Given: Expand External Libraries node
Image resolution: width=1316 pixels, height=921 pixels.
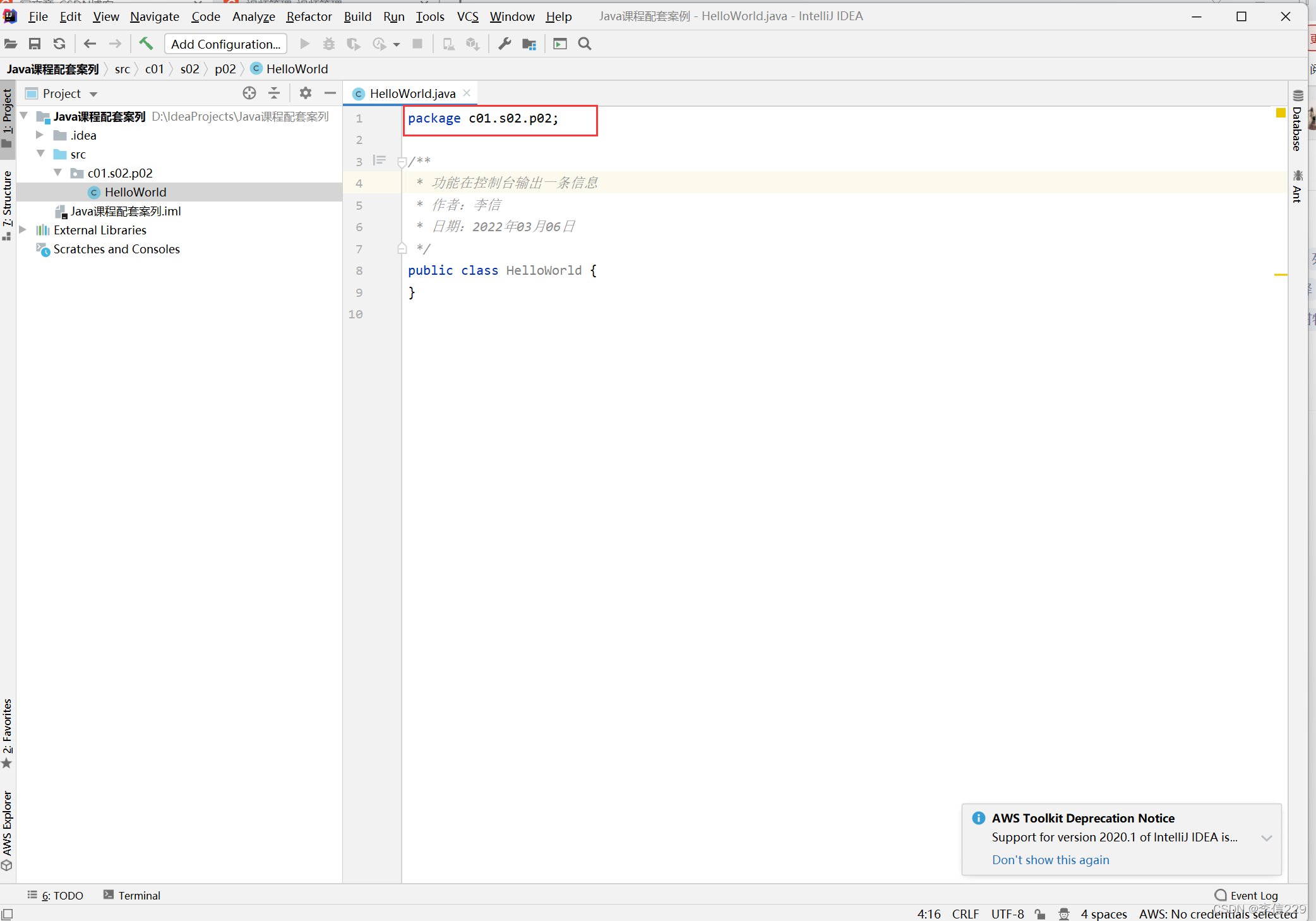Looking at the screenshot, I should [x=23, y=230].
